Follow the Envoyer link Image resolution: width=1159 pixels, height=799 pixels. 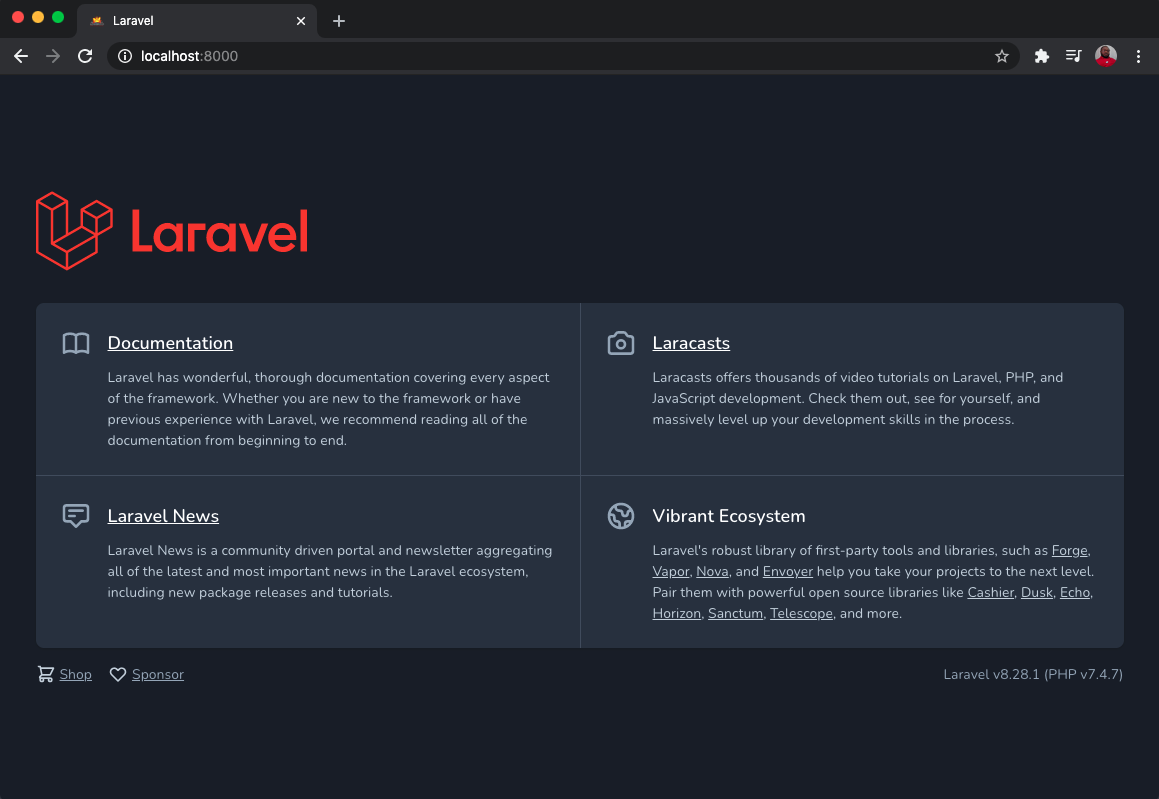coord(788,571)
